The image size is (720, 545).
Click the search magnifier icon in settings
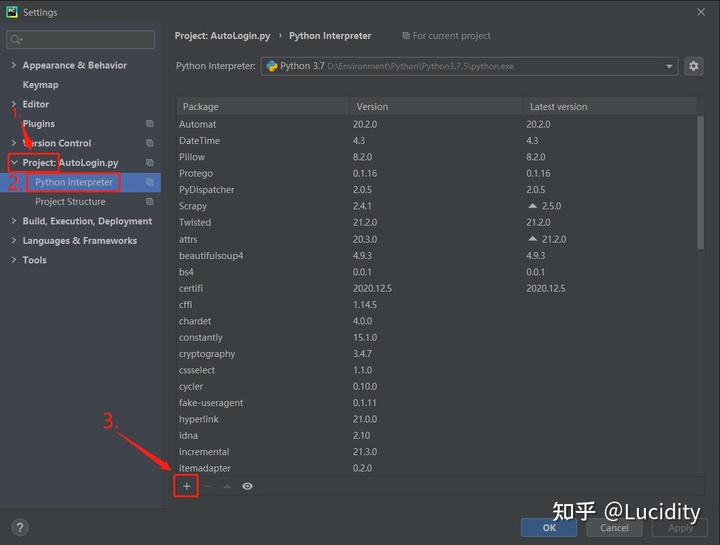(16, 39)
